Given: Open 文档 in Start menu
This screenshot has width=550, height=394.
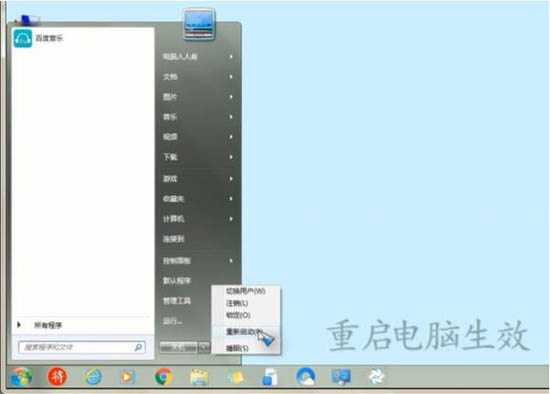Looking at the screenshot, I should pyautogui.click(x=170, y=76).
